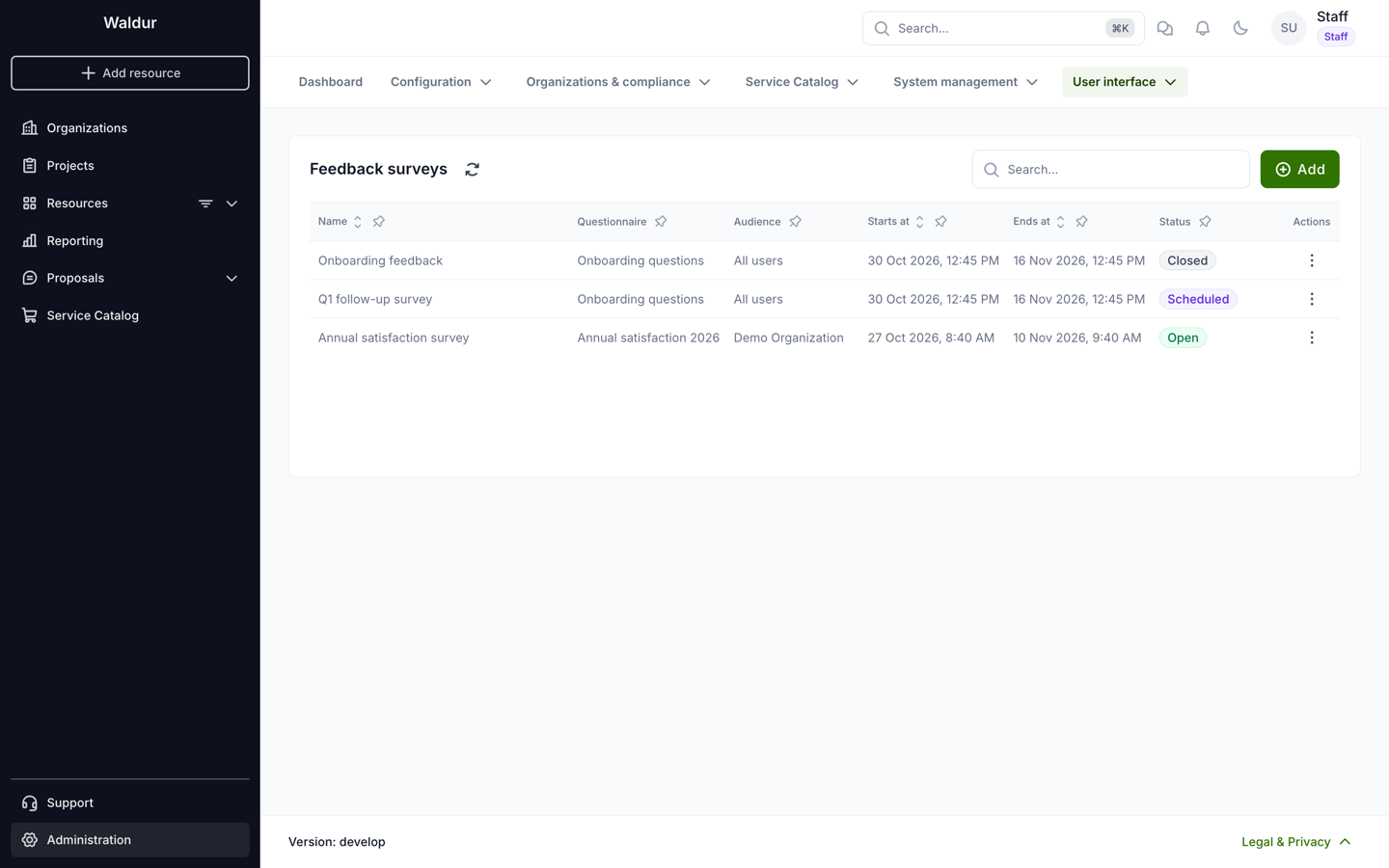Open Support in the sidebar
The width and height of the screenshot is (1389, 868).
click(x=130, y=803)
